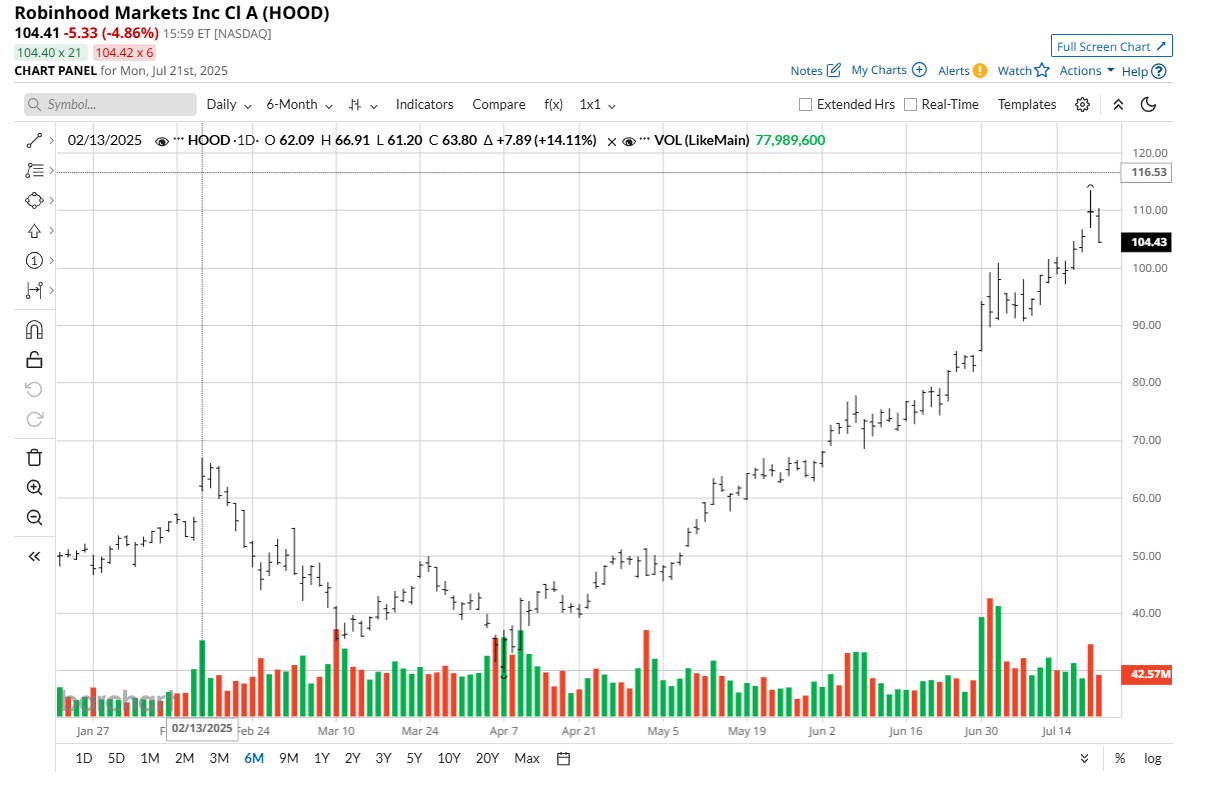Image resolution: width=1228 pixels, height=792 pixels.
Task: Open Full Screen Chart
Action: click(x=1111, y=46)
